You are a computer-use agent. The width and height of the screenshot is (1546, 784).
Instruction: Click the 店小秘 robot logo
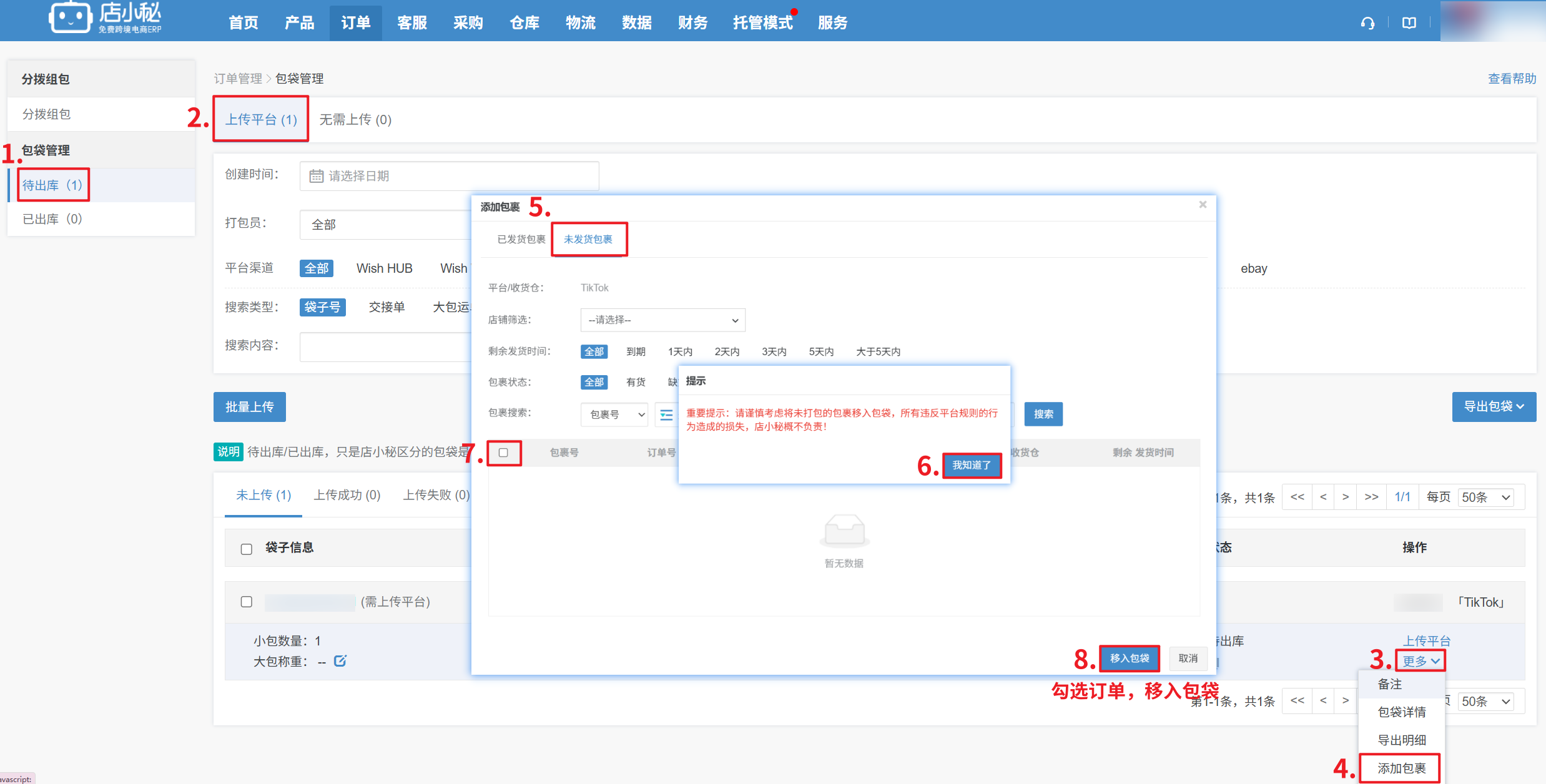[x=70, y=17]
